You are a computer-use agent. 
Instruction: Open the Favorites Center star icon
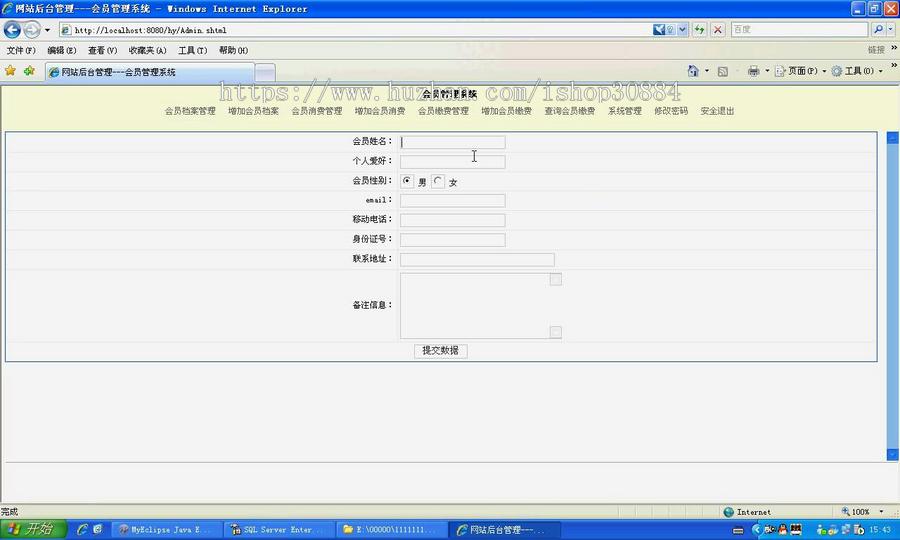10,71
